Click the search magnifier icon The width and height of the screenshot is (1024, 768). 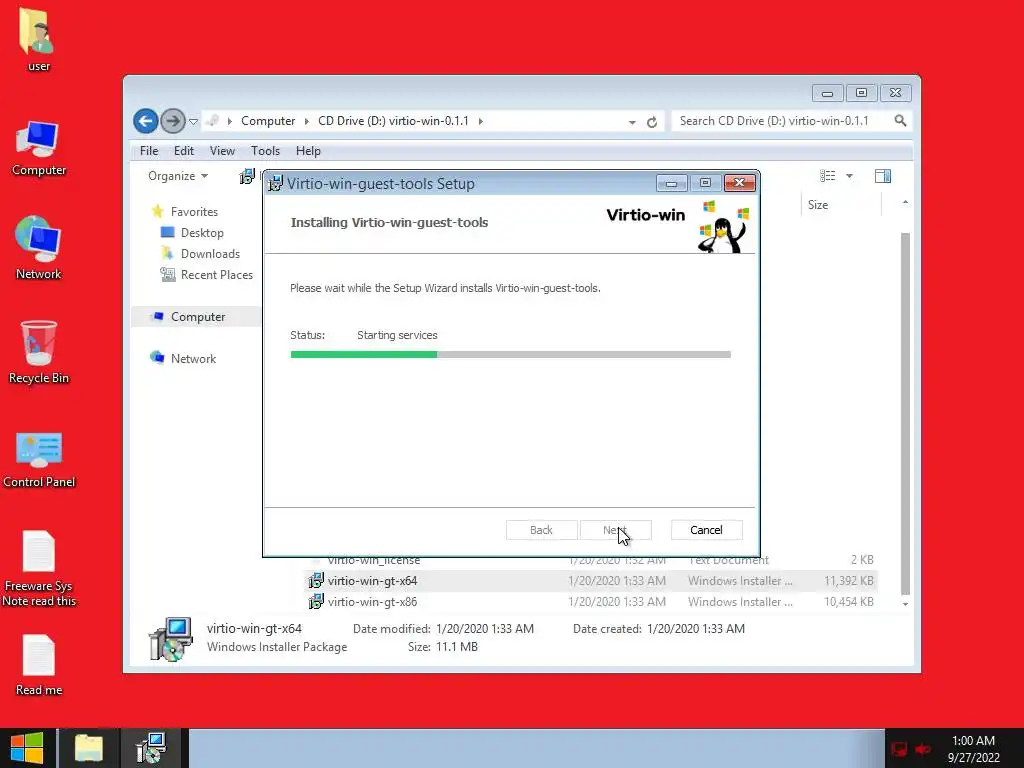coord(900,121)
